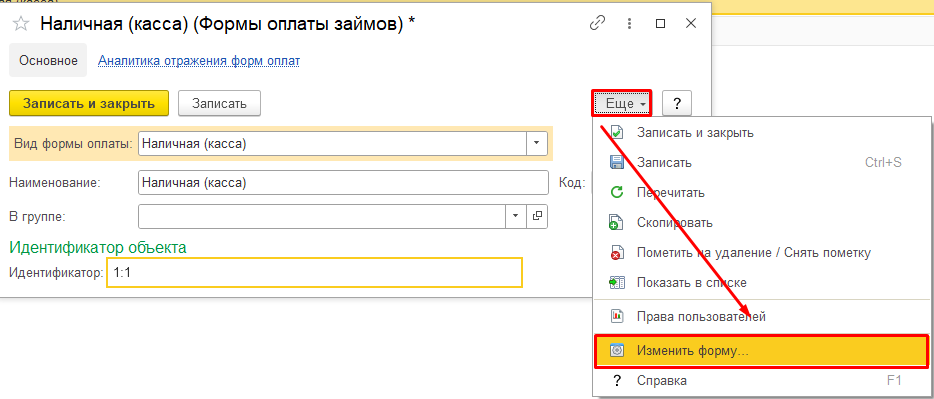
Task: Open link Аналитика отражения форм оплат
Action: pos(199,60)
